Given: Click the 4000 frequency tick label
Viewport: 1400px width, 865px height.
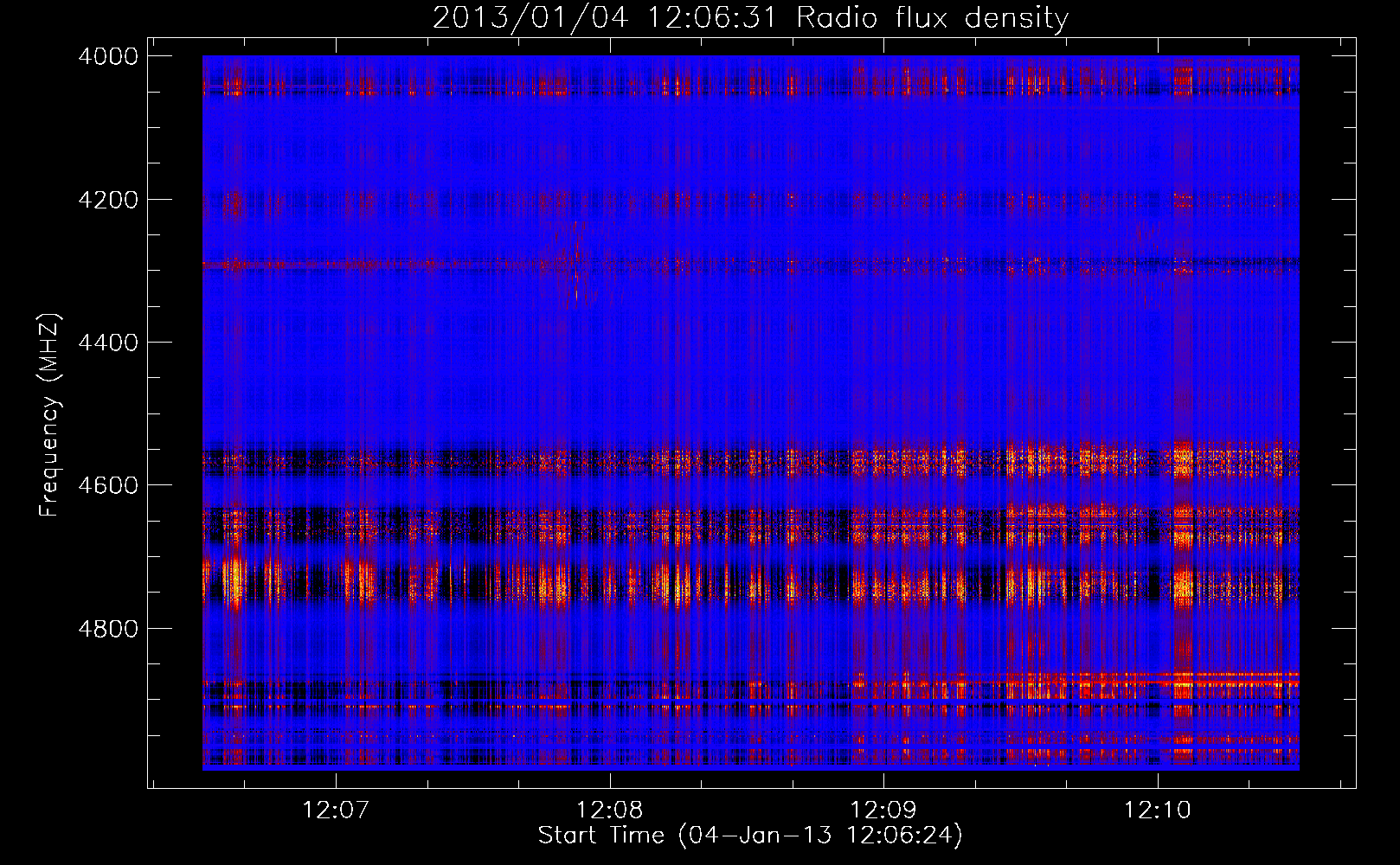Looking at the screenshot, I should tap(108, 56).
